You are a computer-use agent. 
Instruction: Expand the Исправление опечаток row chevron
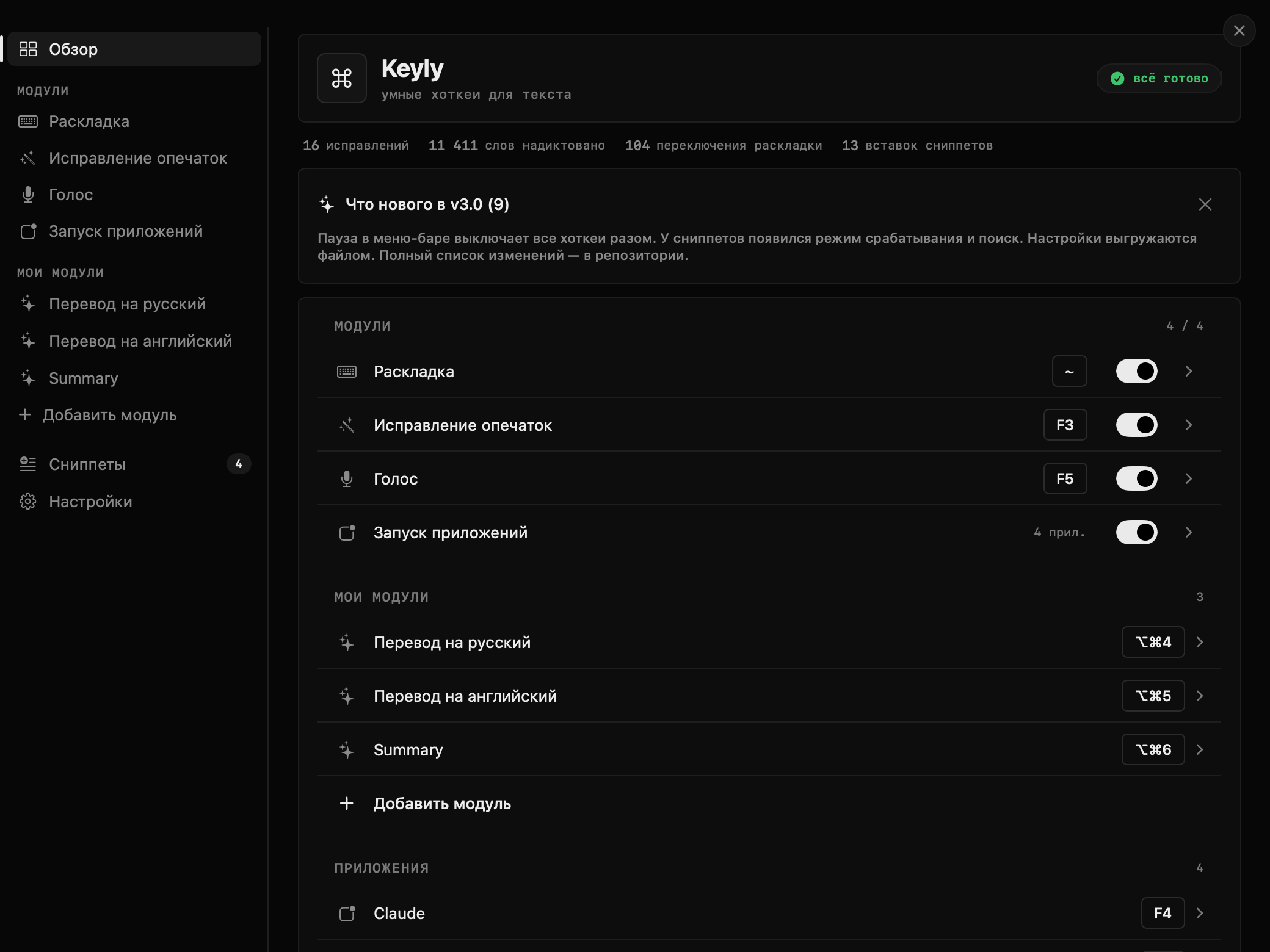1189,425
